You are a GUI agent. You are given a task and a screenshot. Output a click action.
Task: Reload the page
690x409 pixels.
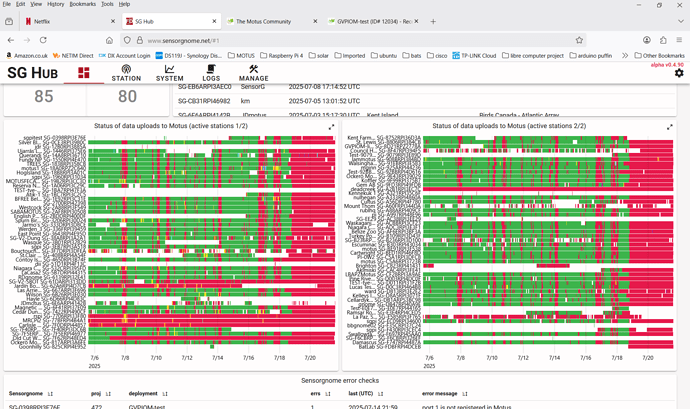[43, 40]
